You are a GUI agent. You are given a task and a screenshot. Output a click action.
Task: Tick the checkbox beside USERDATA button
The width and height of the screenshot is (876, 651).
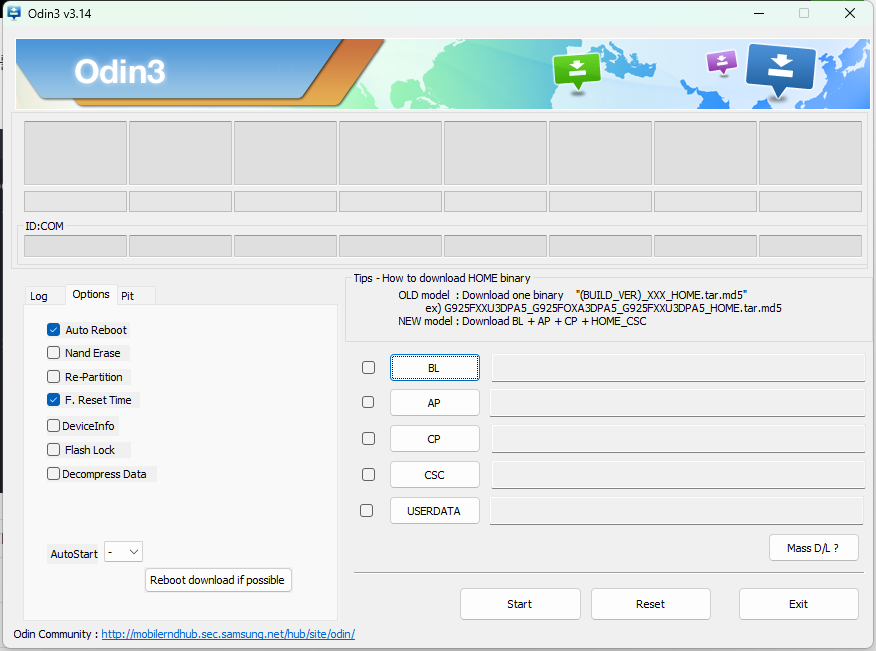367,511
